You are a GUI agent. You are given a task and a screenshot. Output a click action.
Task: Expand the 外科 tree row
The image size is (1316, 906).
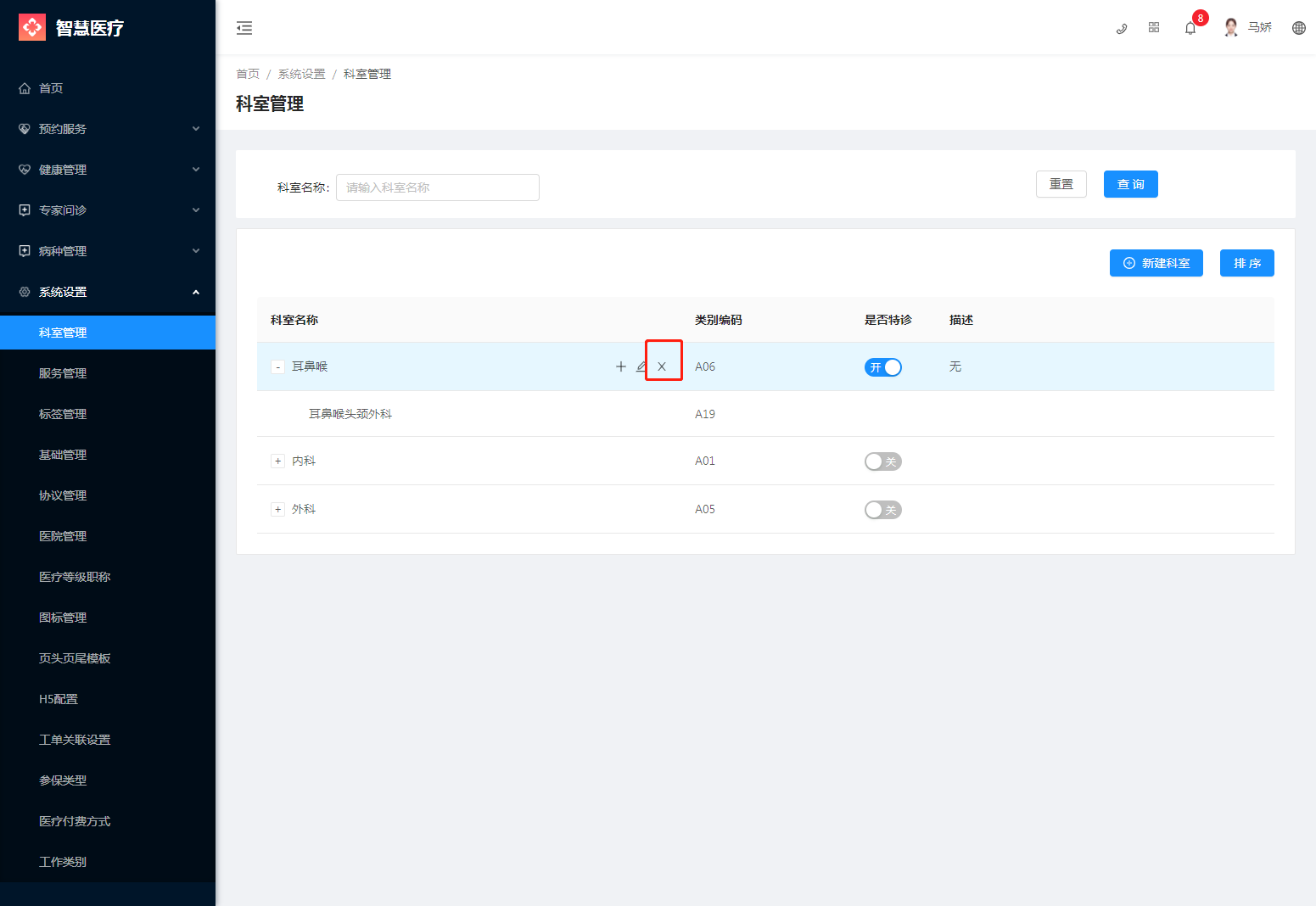tap(277, 510)
